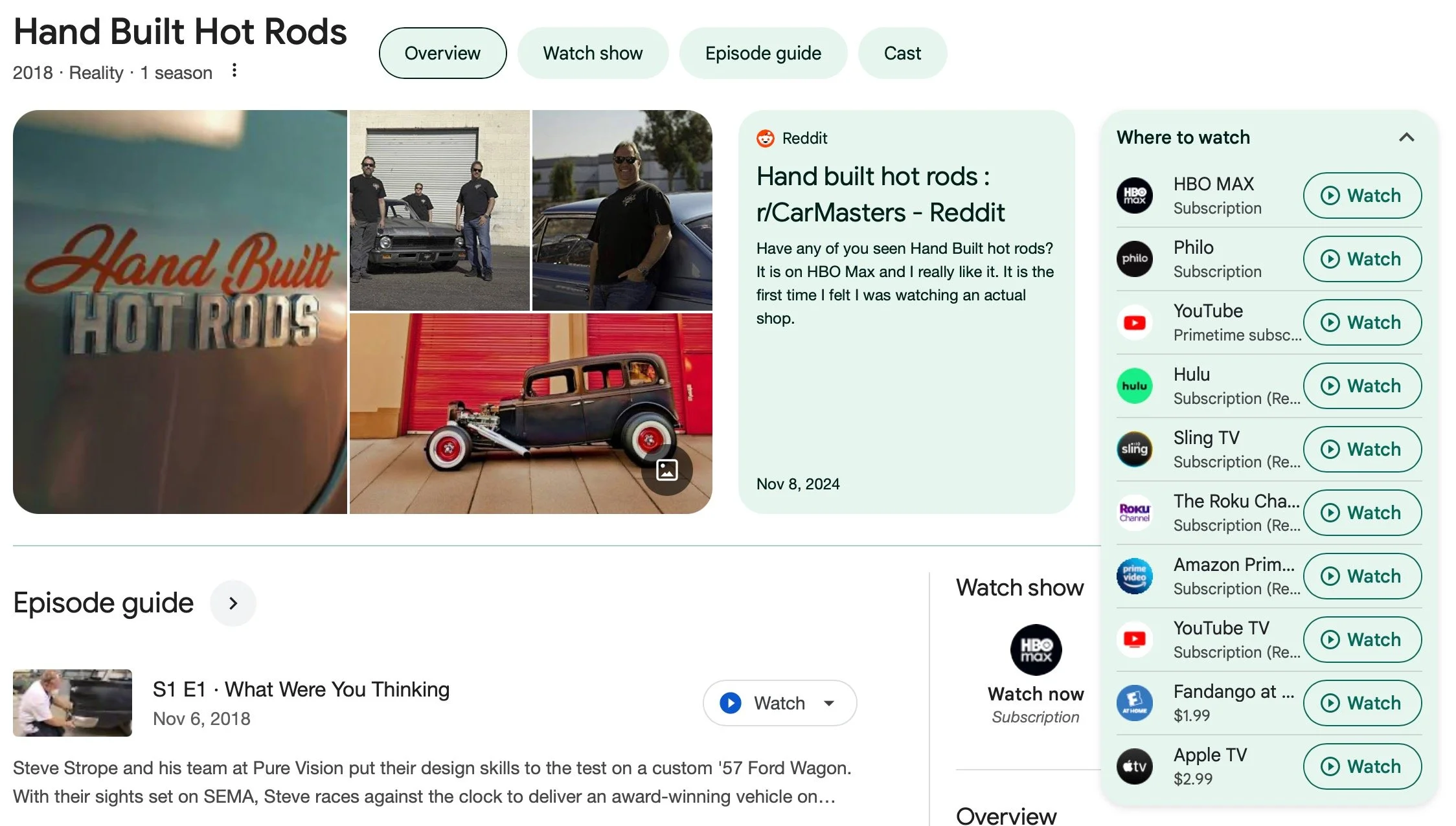Click the S1 E1 episode thumbnail
Viewport: 1456px width, 826px height.
(73, 702)
